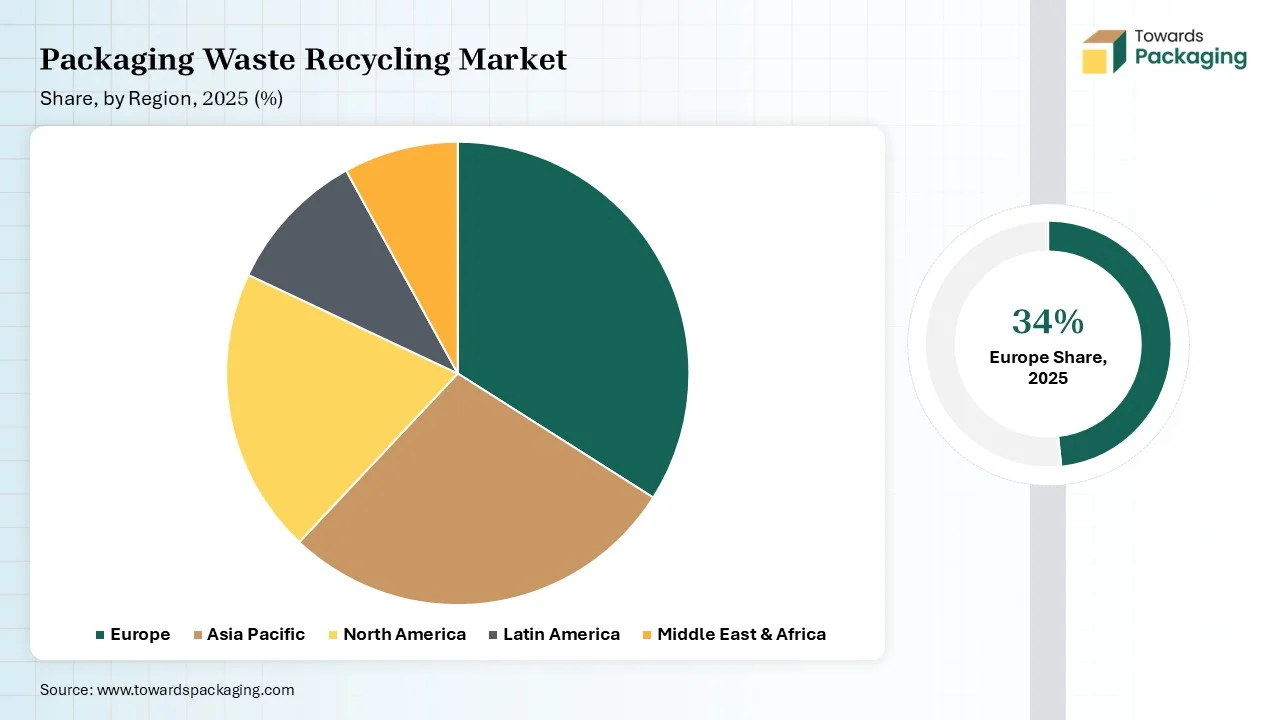Click the Towards Packaging box logo icon
Screen dimensions: 1280x720
click(1104, 51)
